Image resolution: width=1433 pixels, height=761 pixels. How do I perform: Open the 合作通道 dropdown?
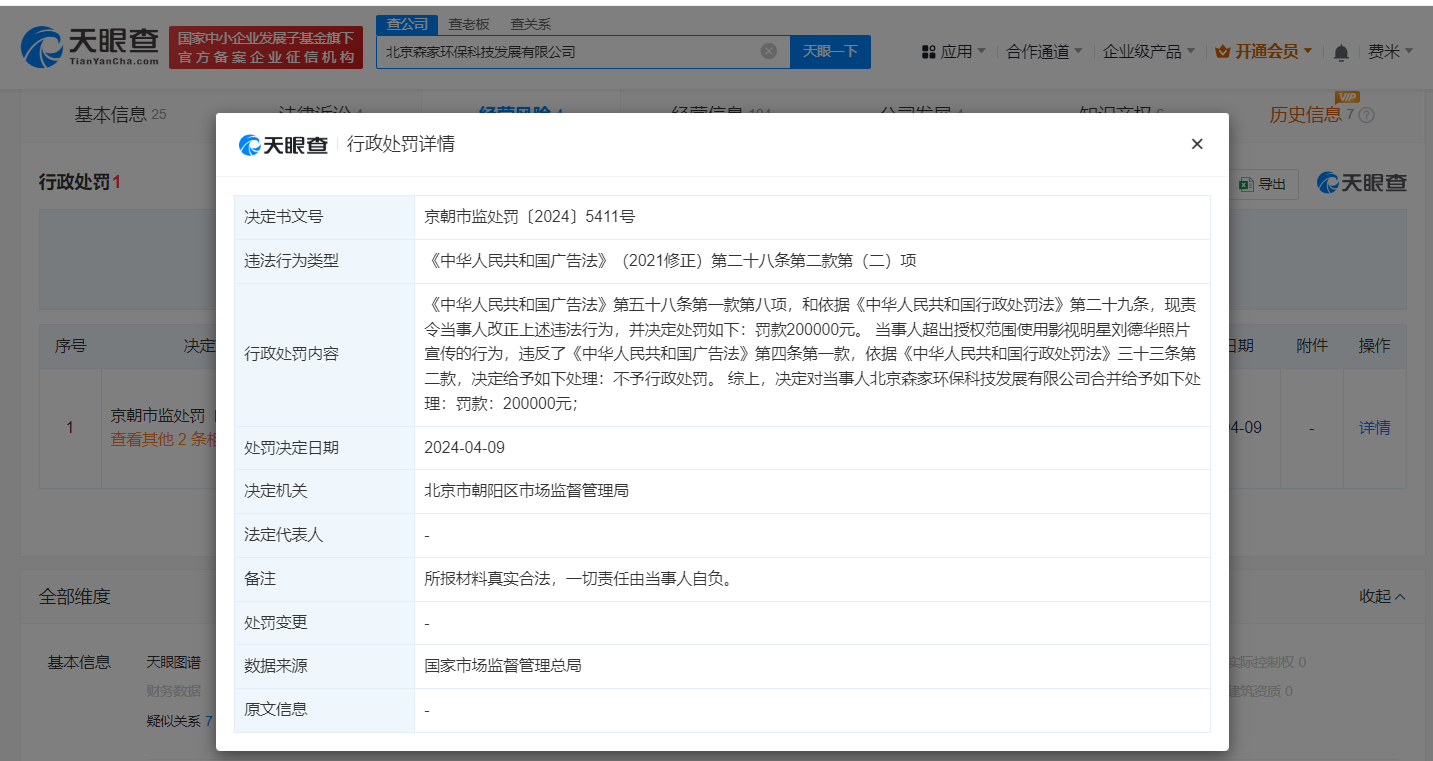pyautogui.click(x=1040, y=51)
